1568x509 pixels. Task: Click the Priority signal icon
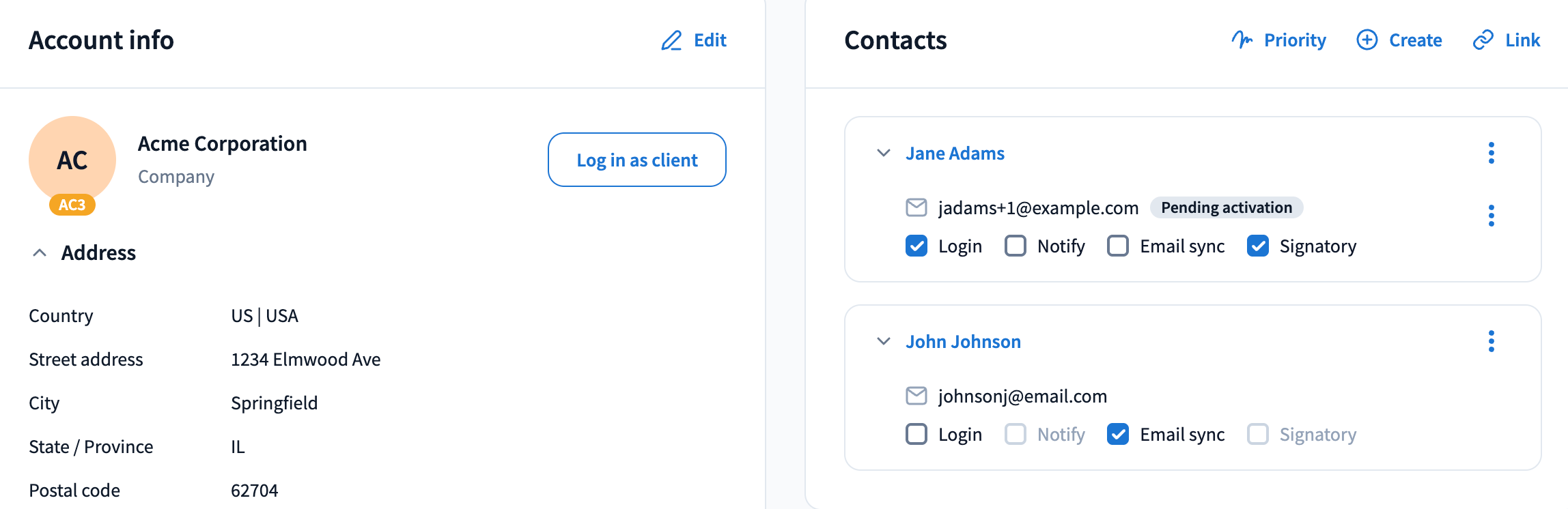(1242, 40)
